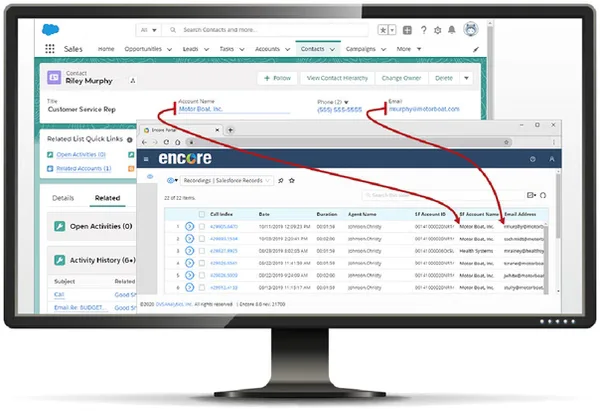Play the recording in row 1
This screenshot has width=600, height=411.
[x=189, y=227]
